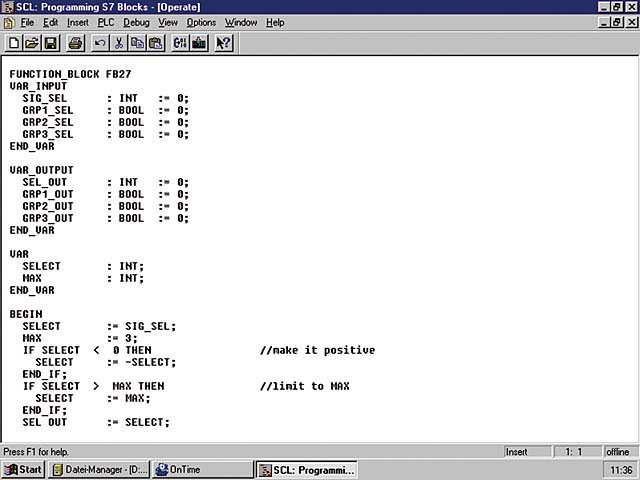Switch to Datei-Manager in the taskbar
This screenshot has width=640, height=480.
click(x=99, y=469)
